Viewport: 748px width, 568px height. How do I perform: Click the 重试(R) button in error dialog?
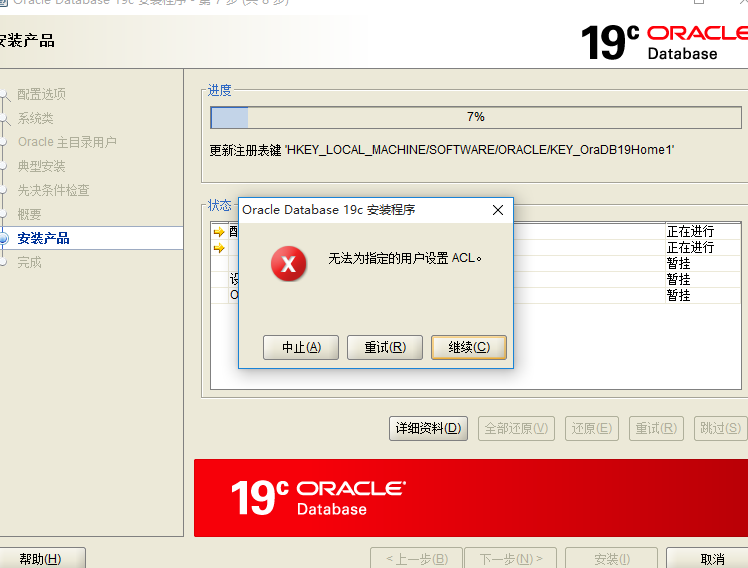pyautogui.click(x=385, y=347)
